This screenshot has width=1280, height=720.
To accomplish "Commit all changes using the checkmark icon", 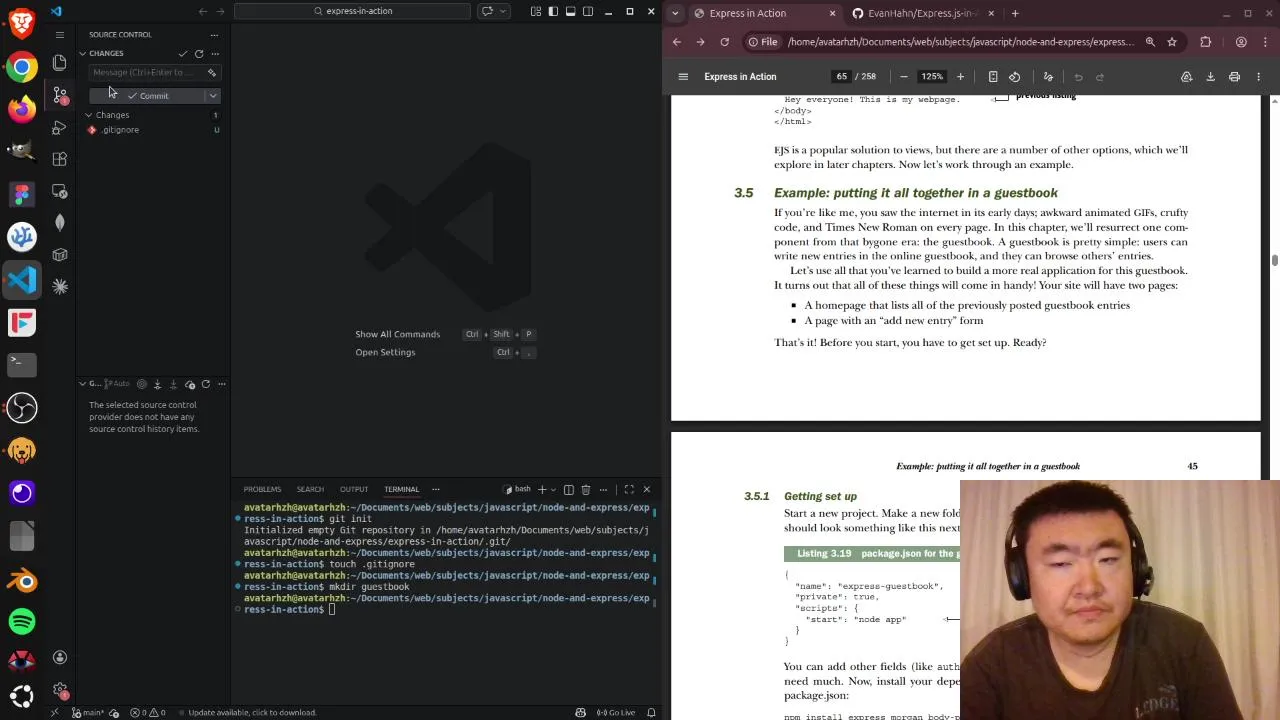I will tap(183, 53).
